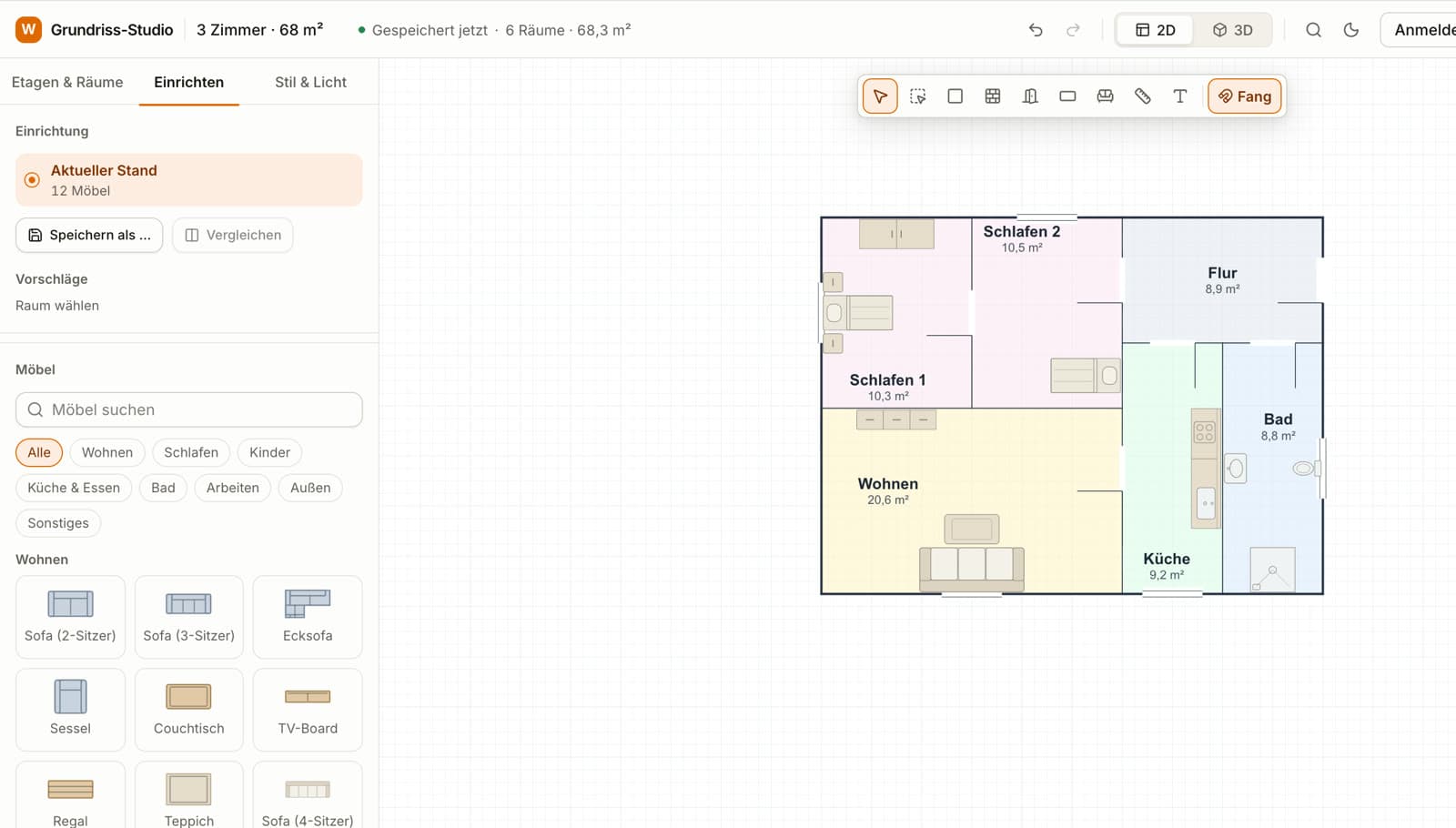The height and width of the screenshot is (828, 1456).
Task: Open the Etagen & Räume tab
Action: 67,82
